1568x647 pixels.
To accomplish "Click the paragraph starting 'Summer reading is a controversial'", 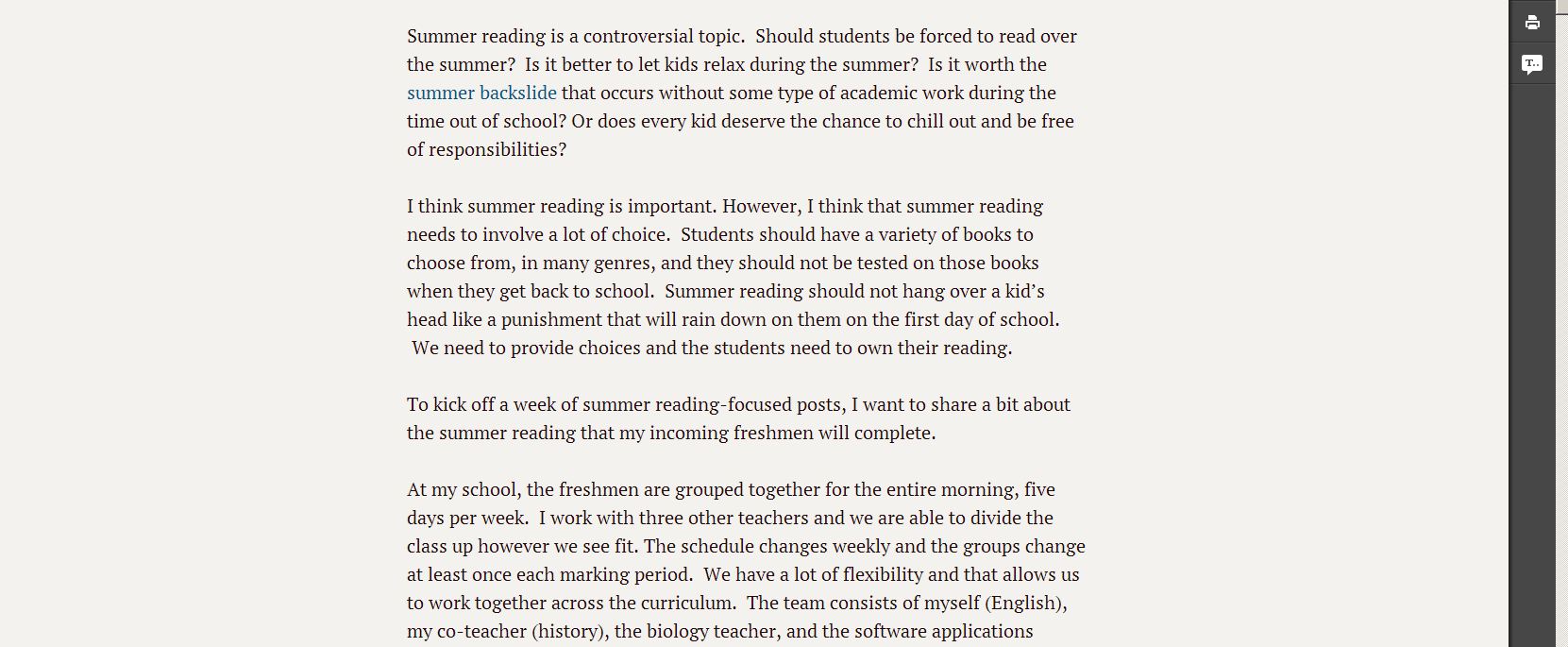I will (741, 93).
